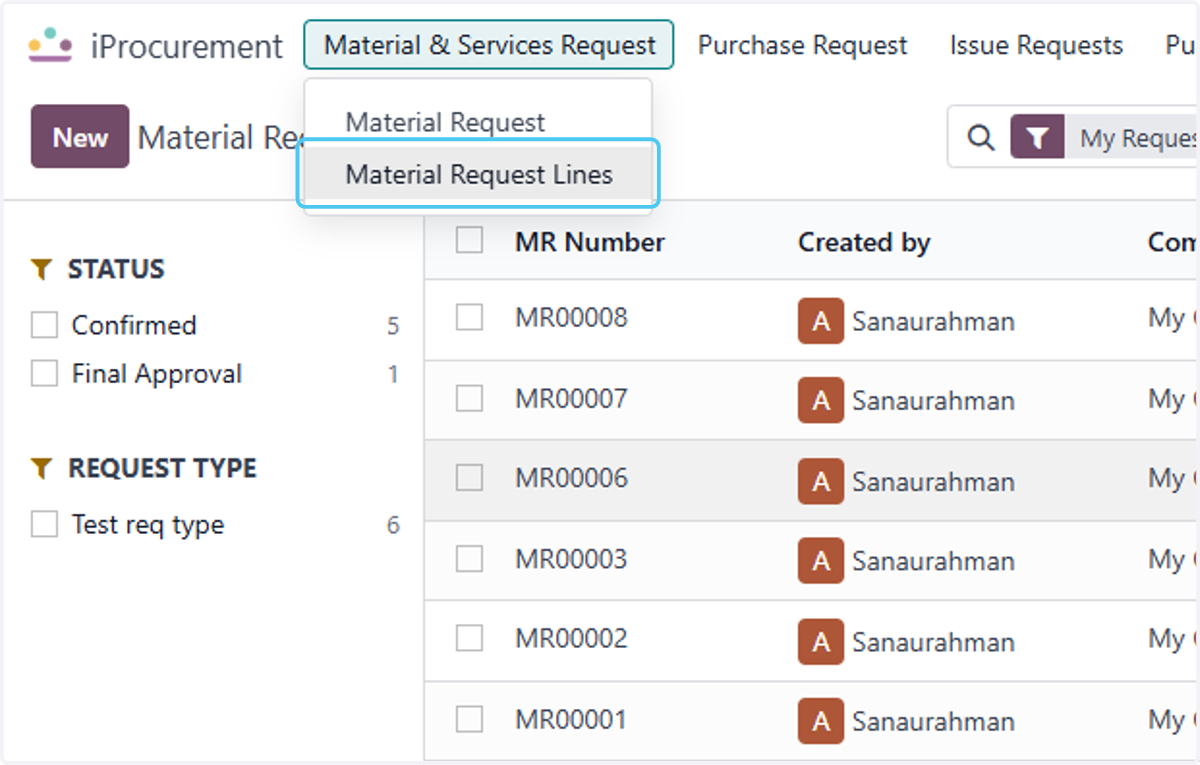Tick the select-all checkbox in table header
1200x765 pixels.
(x=469, y=240)
